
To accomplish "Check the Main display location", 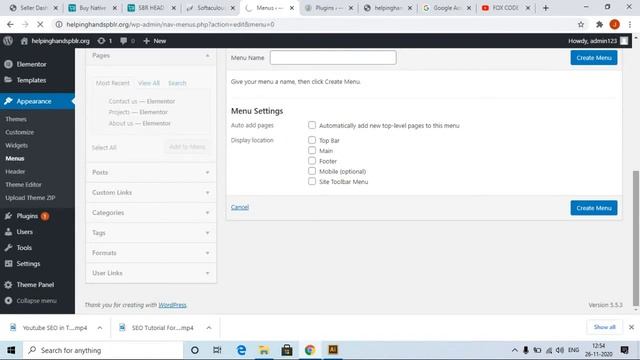I will click(x=312, y=150).
